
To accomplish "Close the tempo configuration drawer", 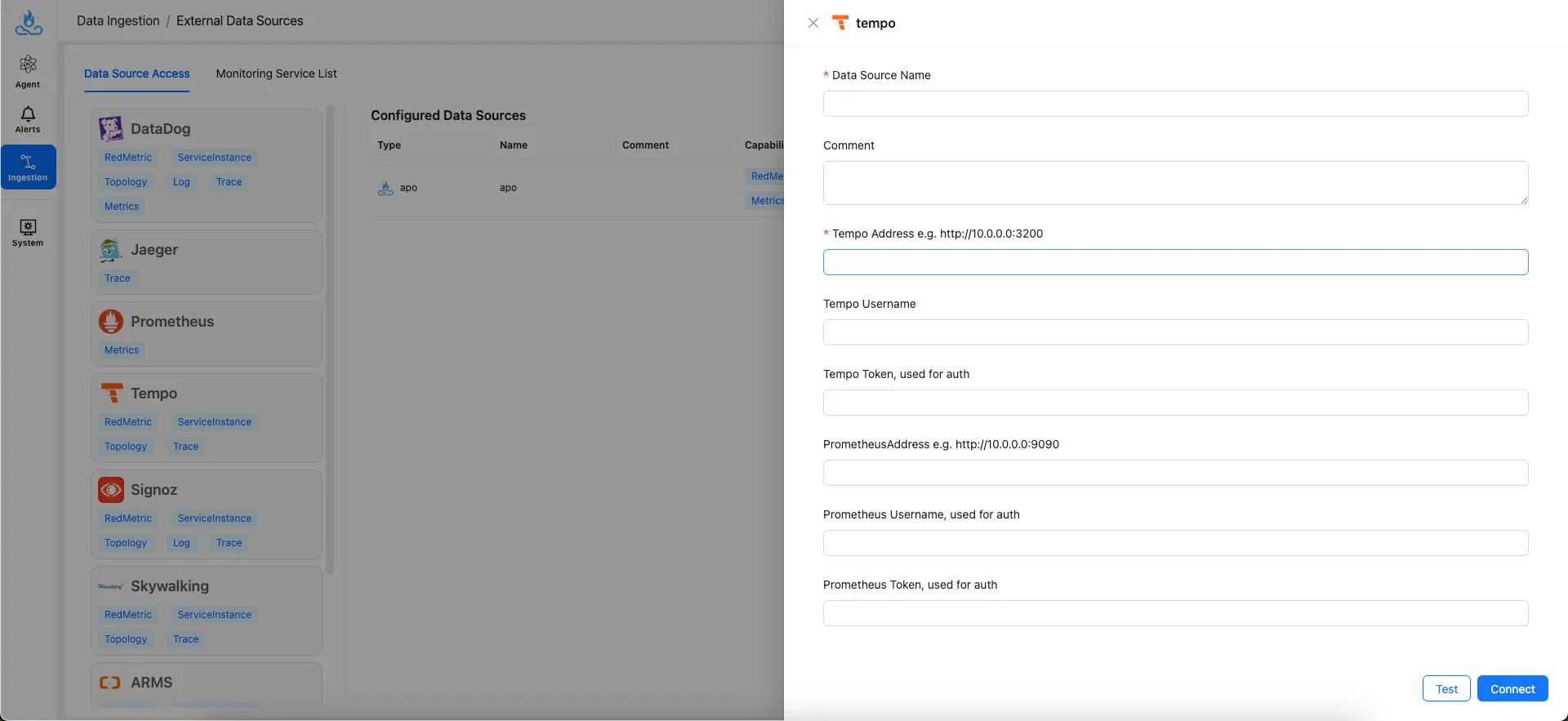I will 813,23.
